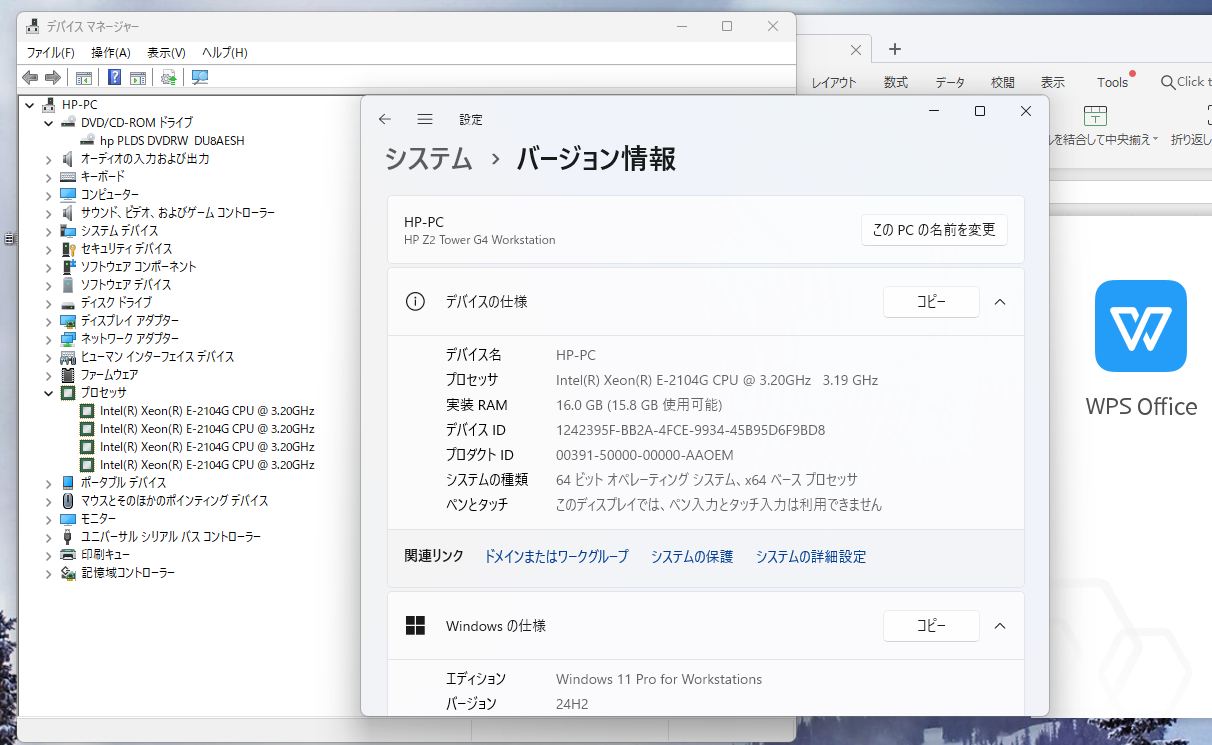Click システム in the Settings breadcrumb
1212x745 pixels.
coord(429,158)
